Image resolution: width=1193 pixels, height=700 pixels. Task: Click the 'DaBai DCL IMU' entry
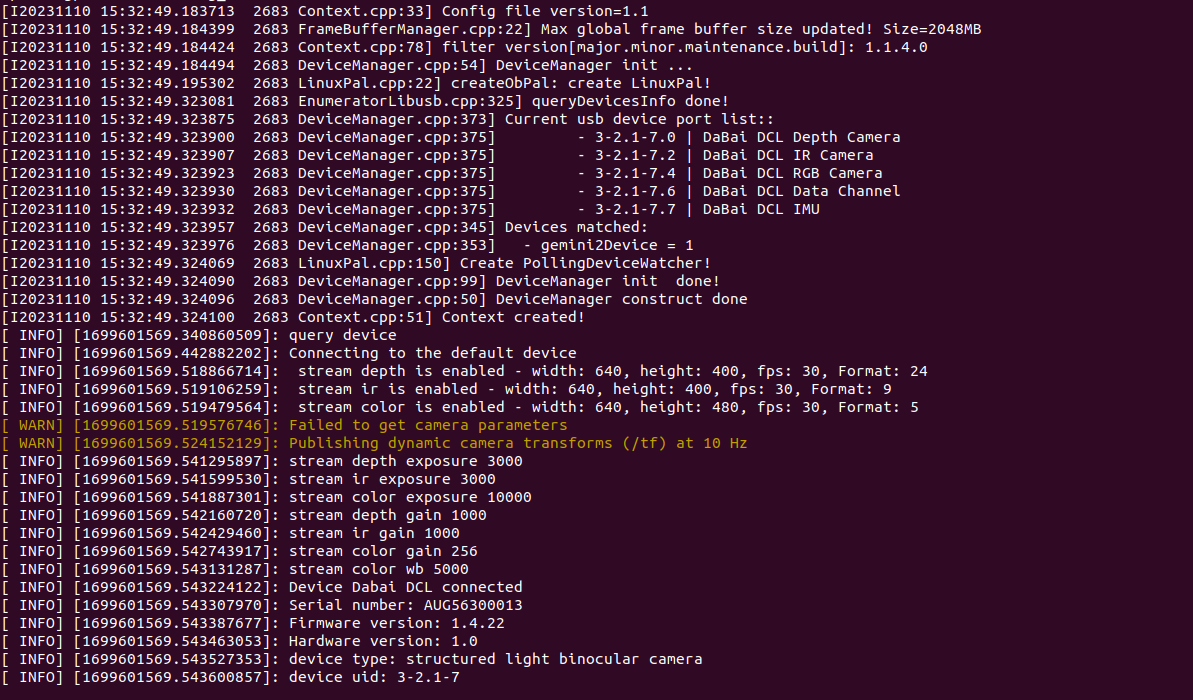point(761,209)
